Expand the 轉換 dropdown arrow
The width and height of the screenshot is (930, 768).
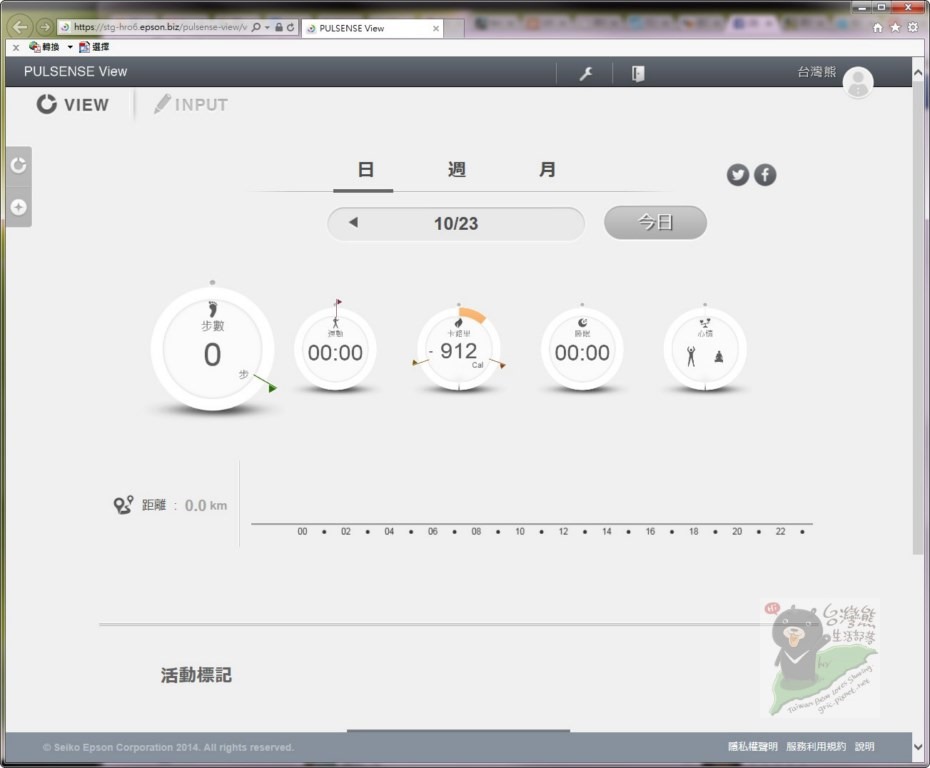pyautogui.click(x=70, y=47)
